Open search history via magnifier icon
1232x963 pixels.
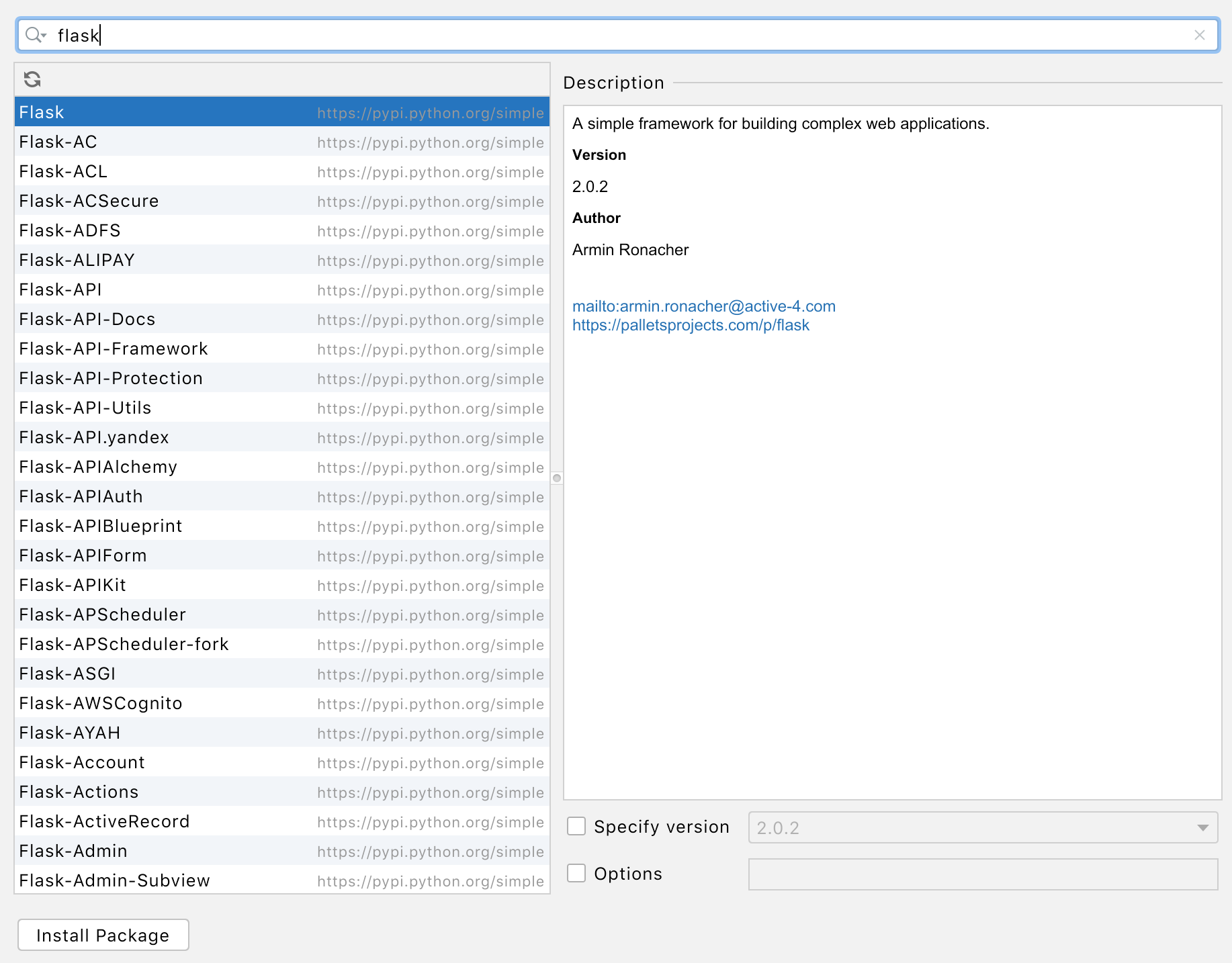click(35, 35)
